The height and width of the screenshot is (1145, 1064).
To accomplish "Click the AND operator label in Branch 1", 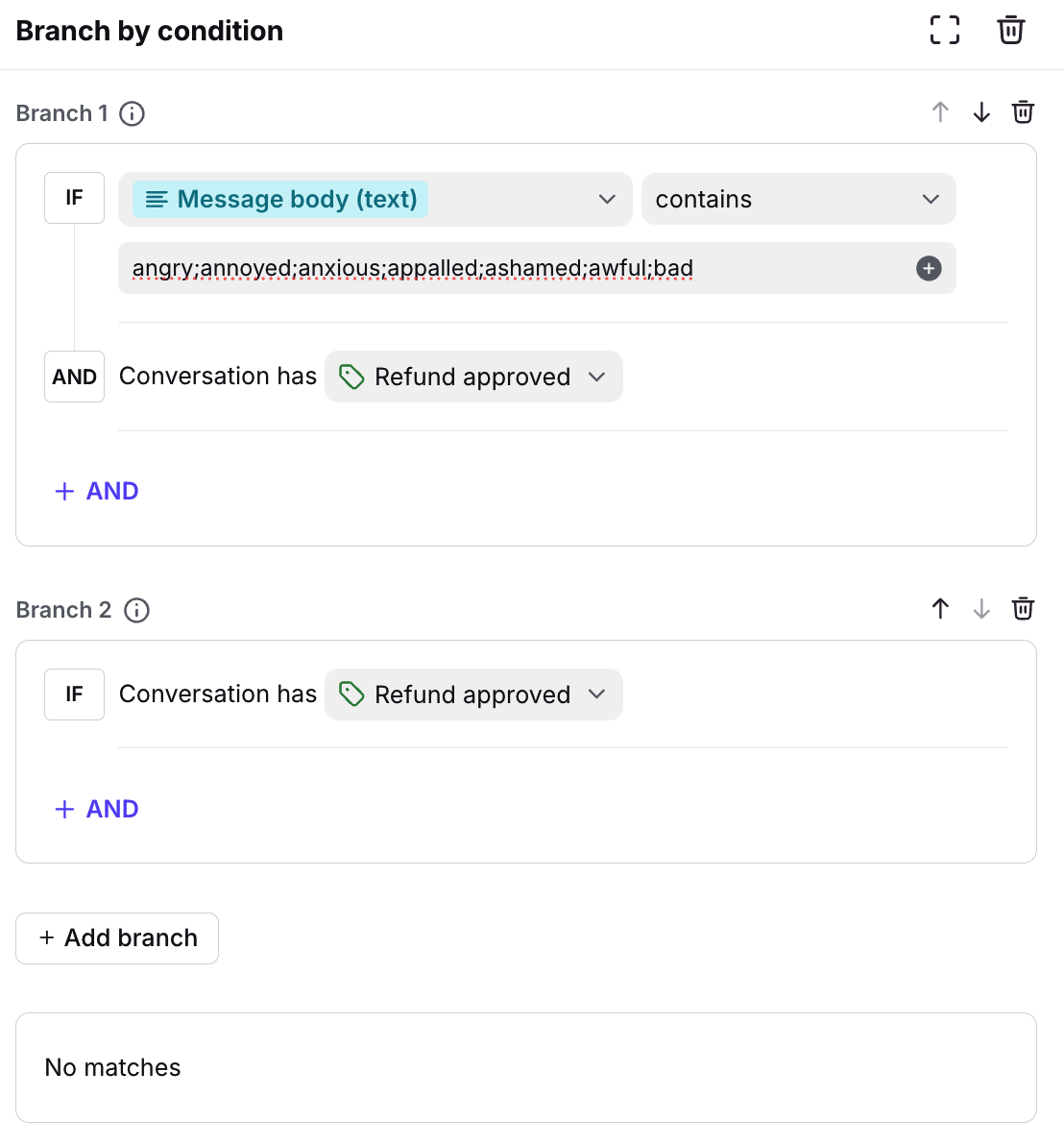I will 74,377.
